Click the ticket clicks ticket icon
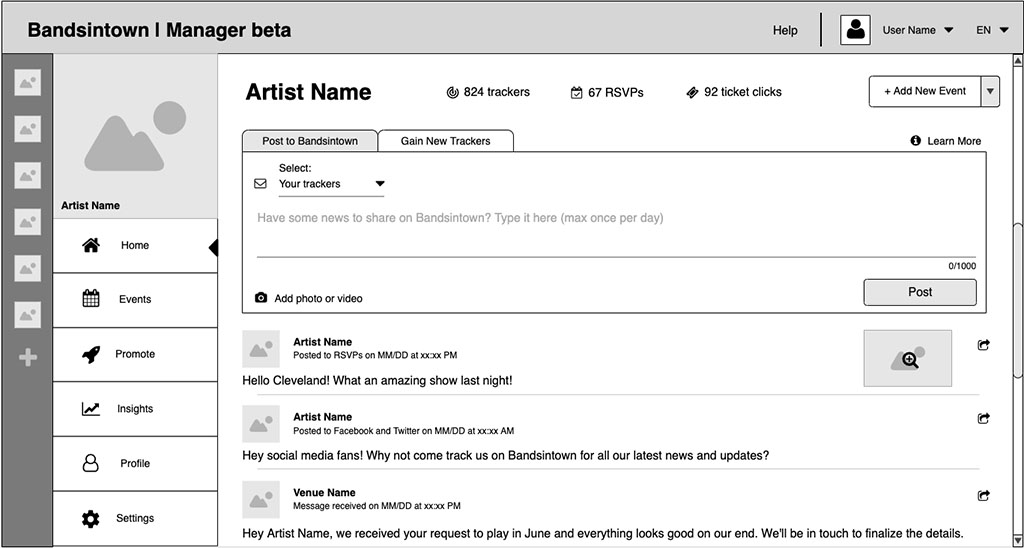 [x=692, y=93]
